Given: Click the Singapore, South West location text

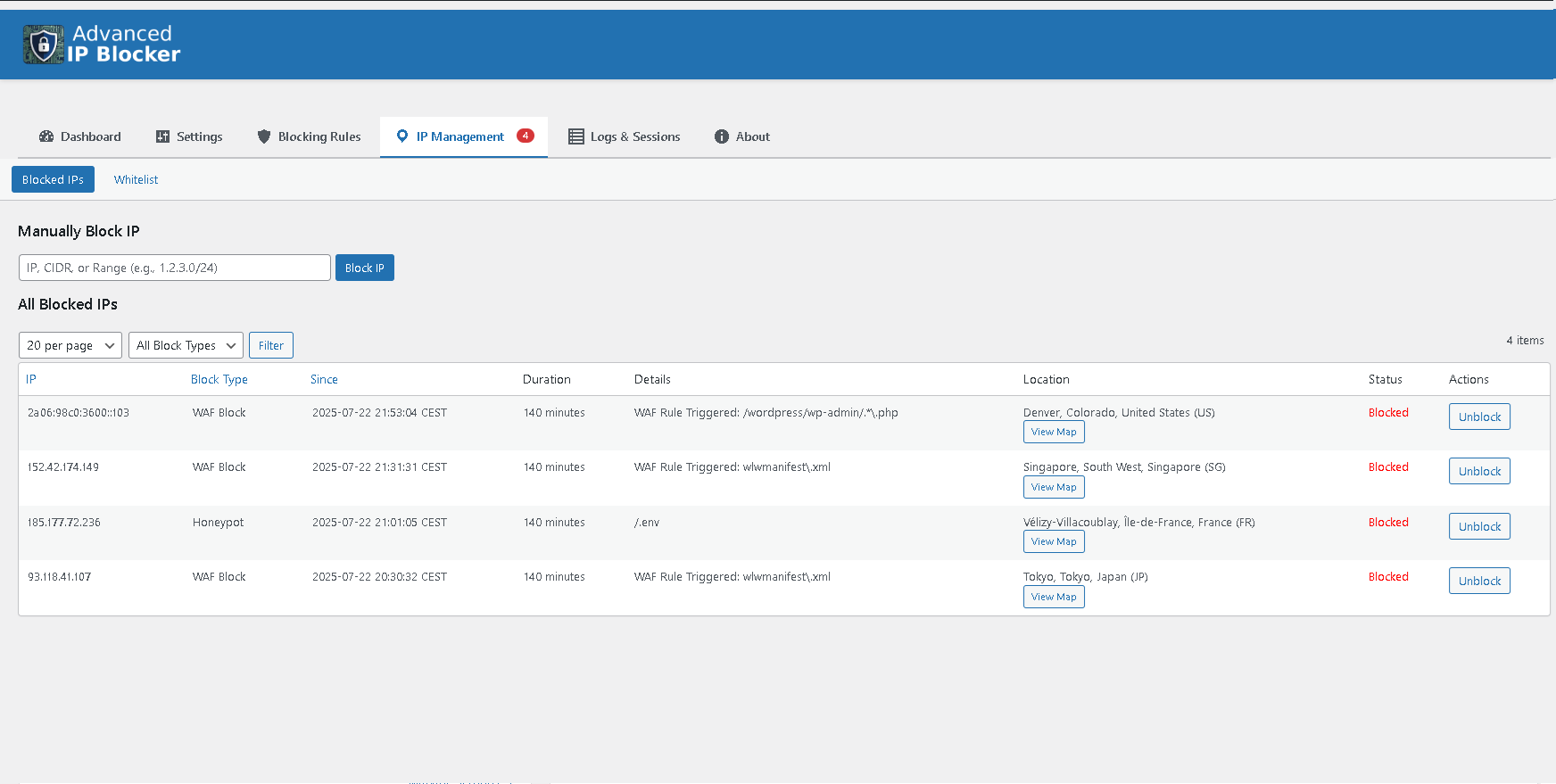Looking at the screenshot, I should tap(1124, 467).
